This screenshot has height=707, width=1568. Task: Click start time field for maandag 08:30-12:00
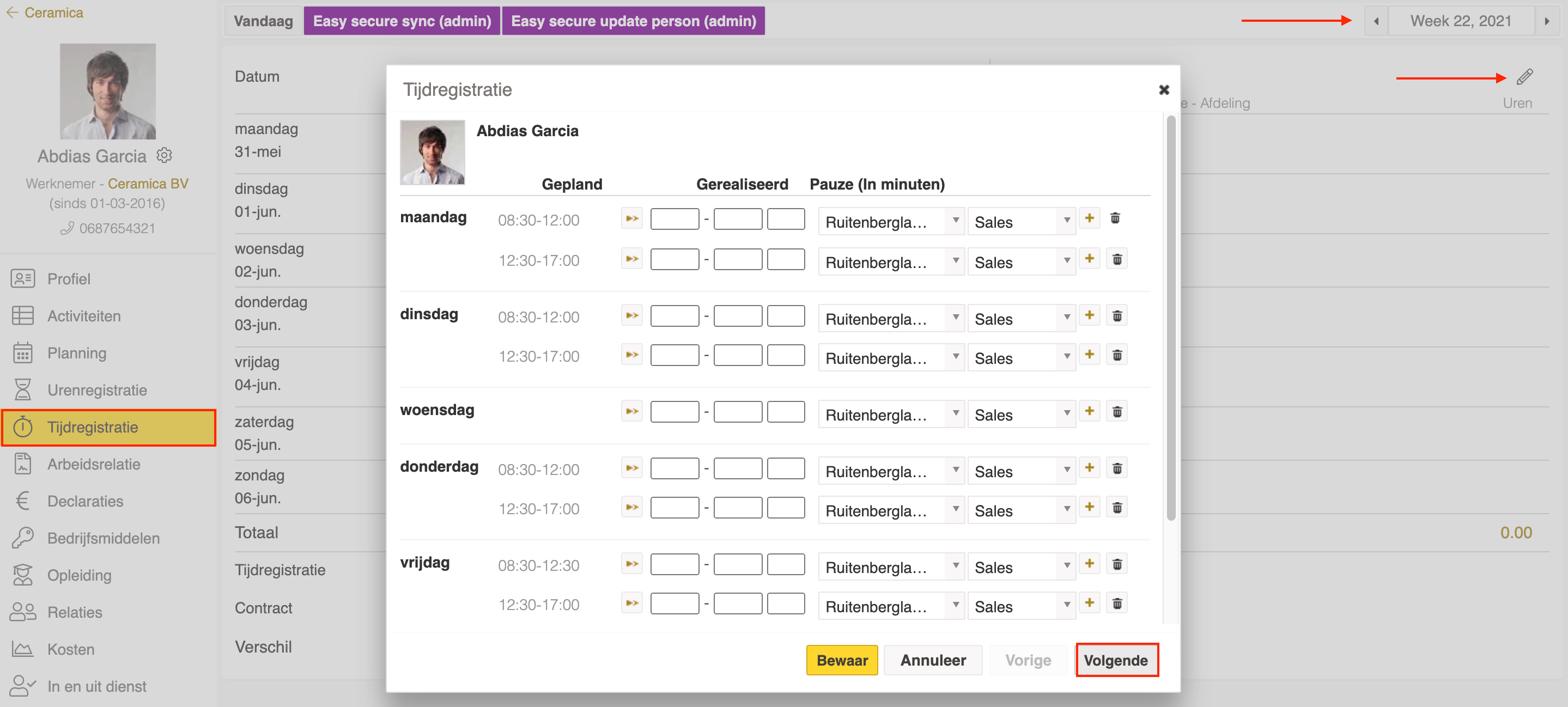674,218
